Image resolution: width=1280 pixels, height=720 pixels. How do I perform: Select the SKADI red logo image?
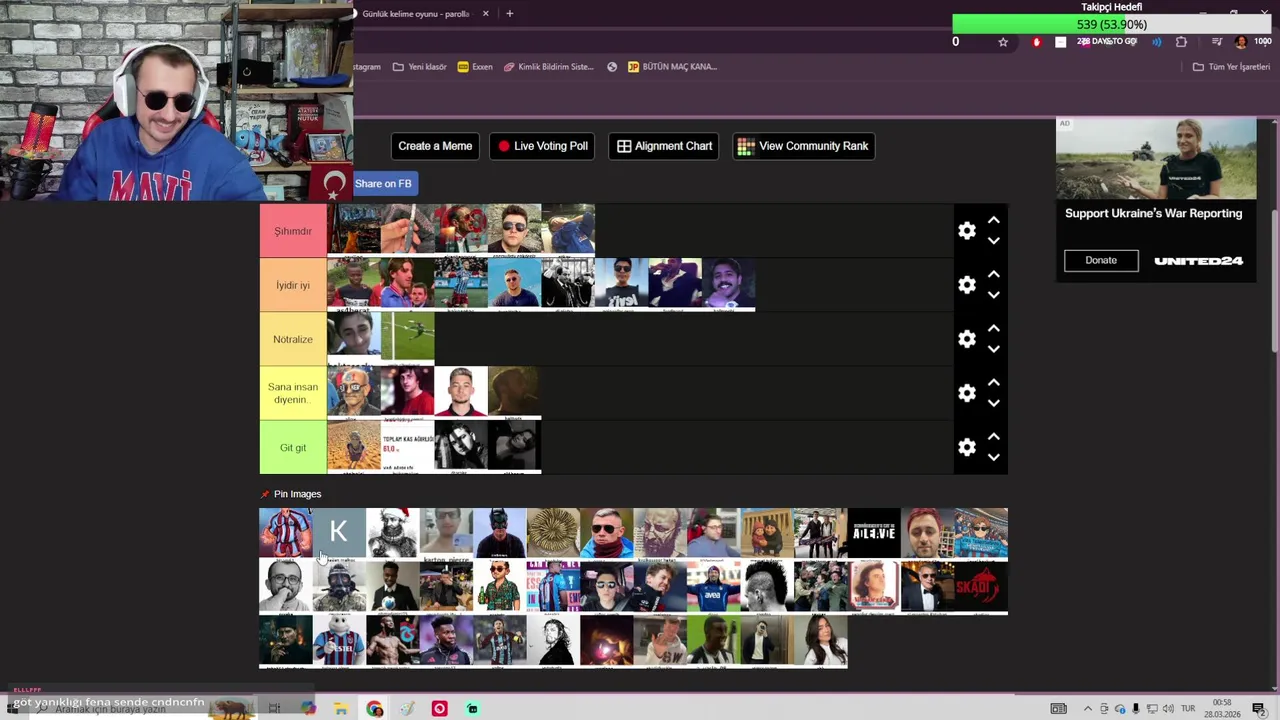pyautogui.click(x=981, y=586)
